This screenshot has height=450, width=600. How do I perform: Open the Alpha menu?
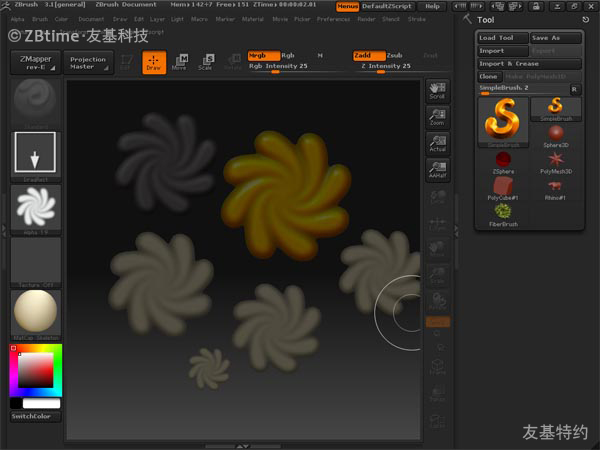17,19
